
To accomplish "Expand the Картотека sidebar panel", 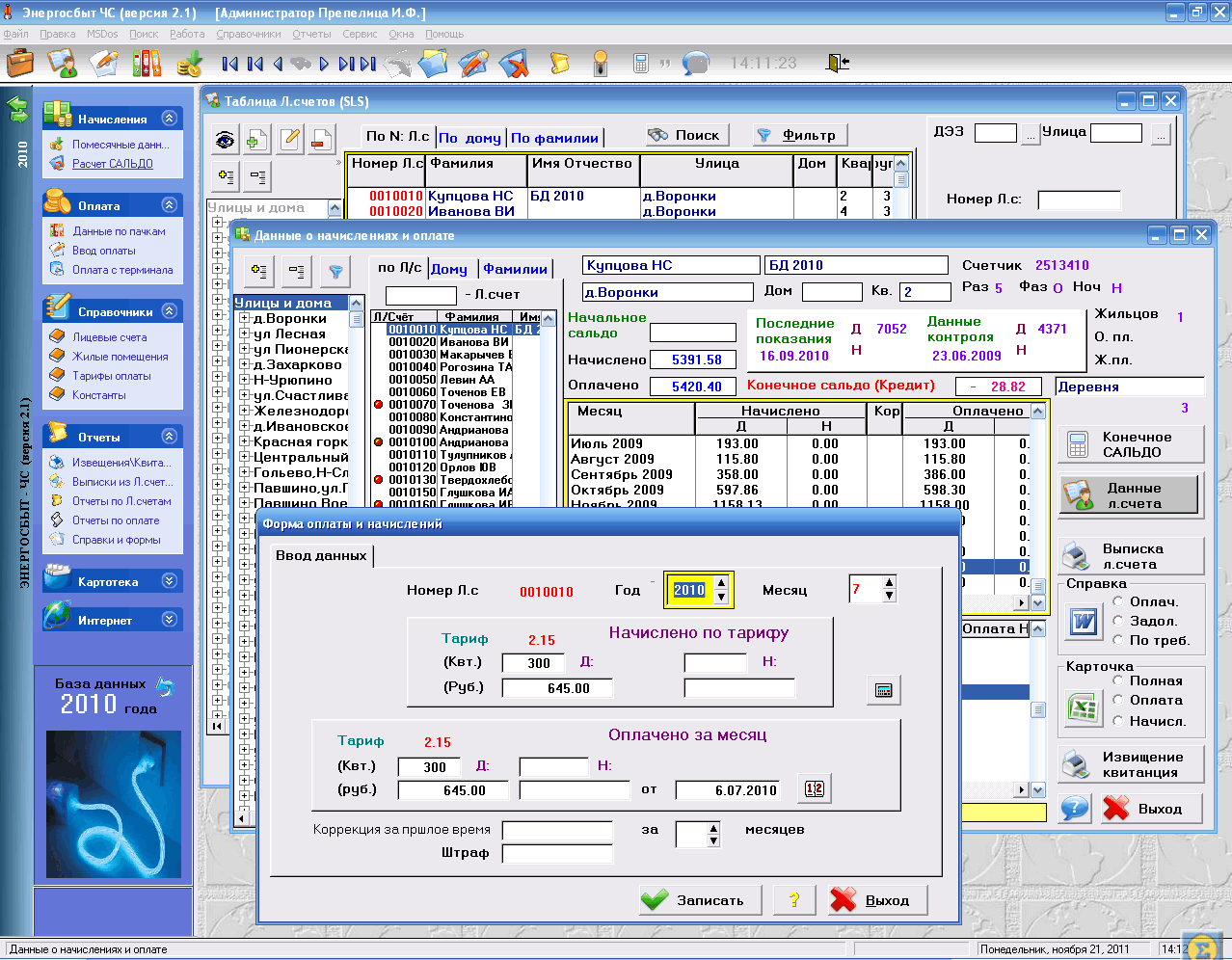I will pos(170,581).
